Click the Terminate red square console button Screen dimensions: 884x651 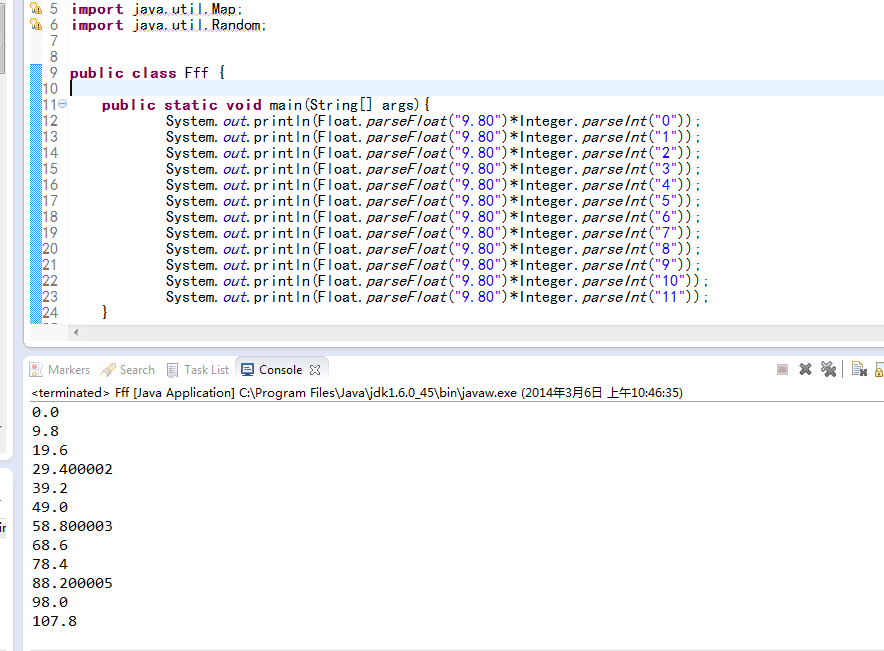tap(782, 369)
